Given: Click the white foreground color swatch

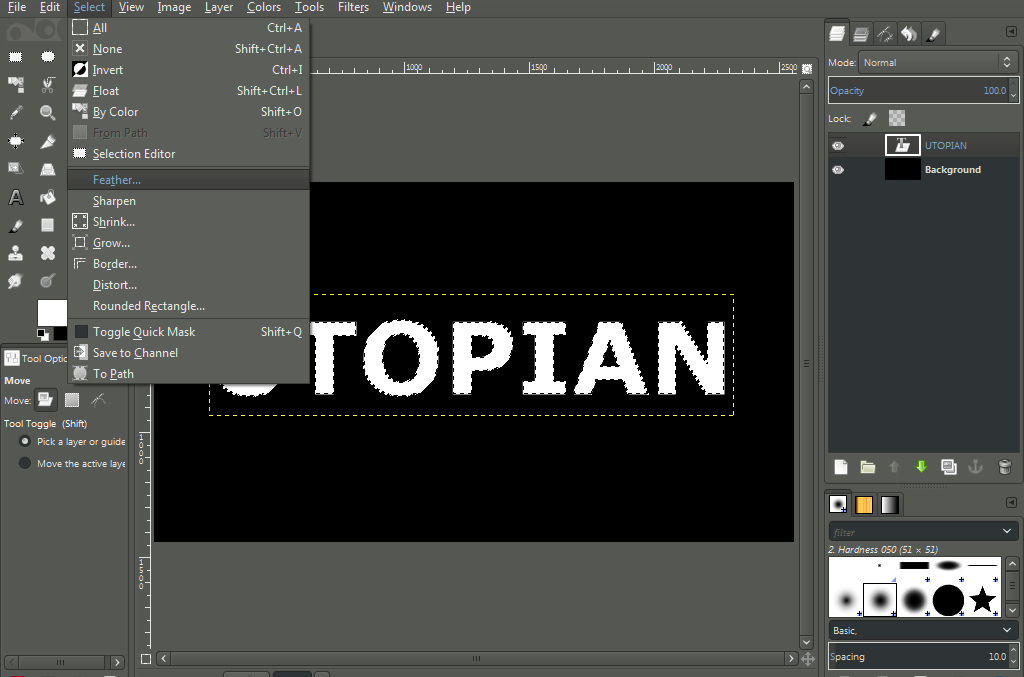Looking at the screenshot, I should coord(52,313).
